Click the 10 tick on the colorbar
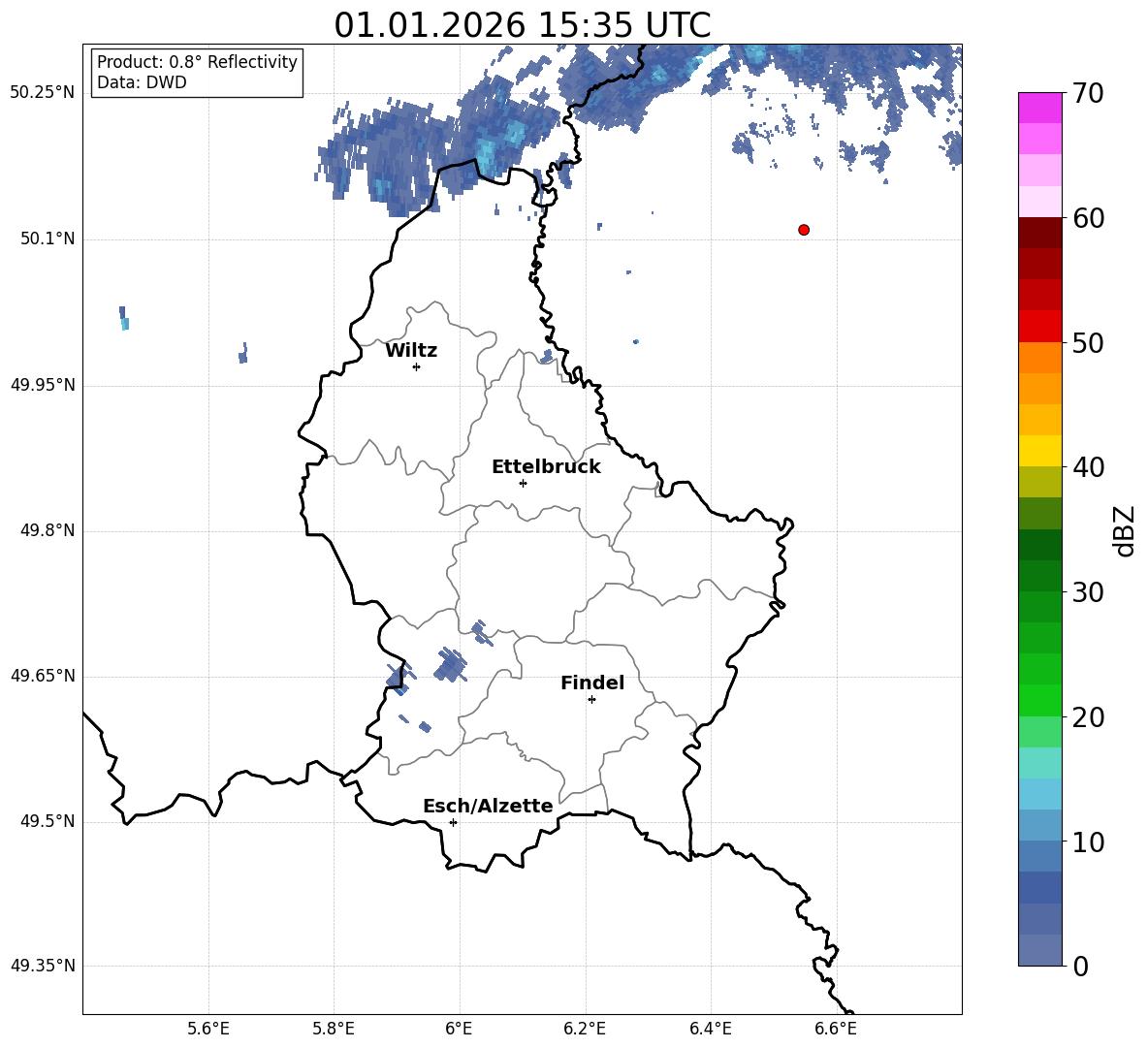This screenshot has height=1048, width=1148. tap(1088, 842)
